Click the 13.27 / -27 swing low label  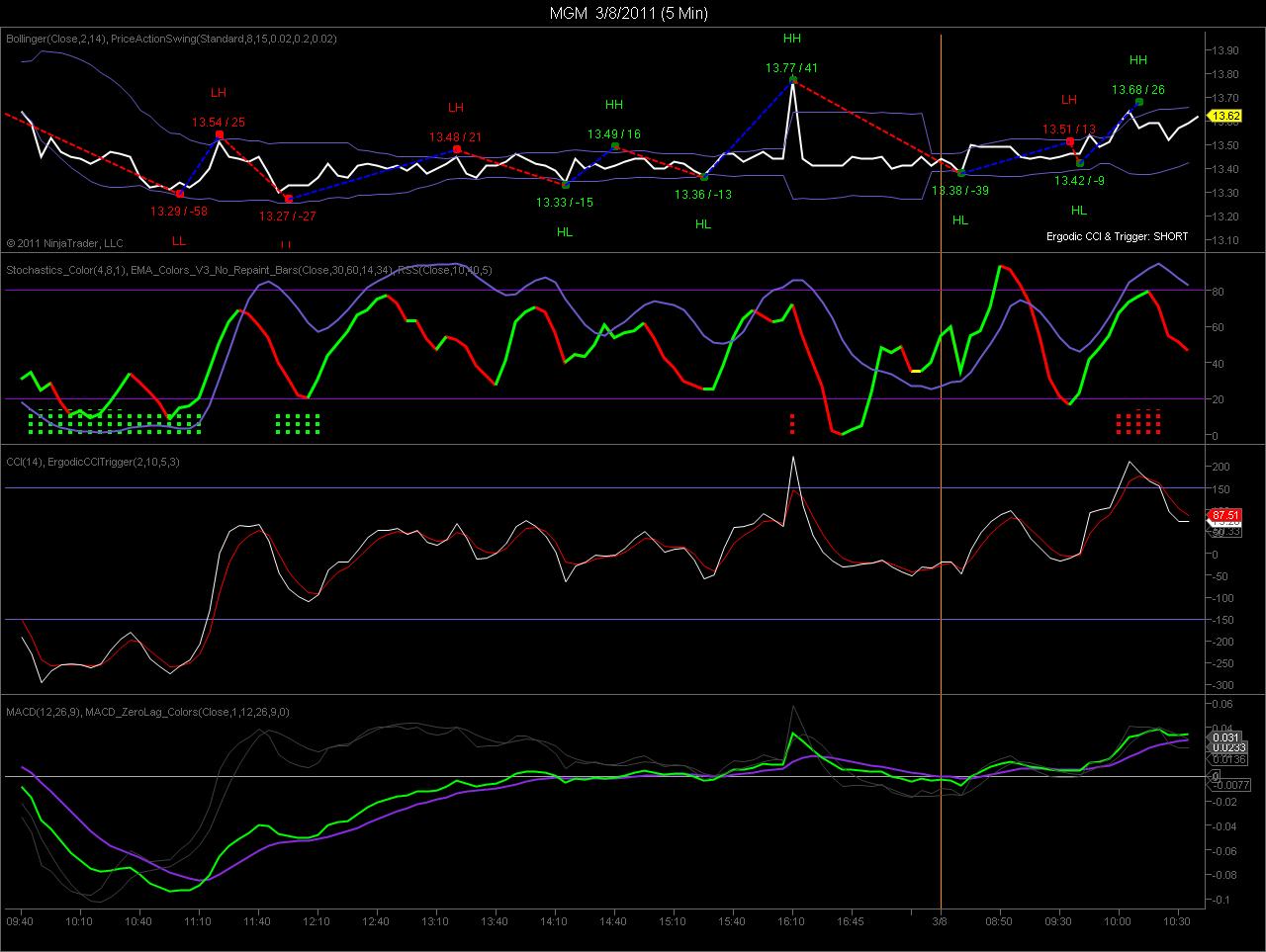288,216
